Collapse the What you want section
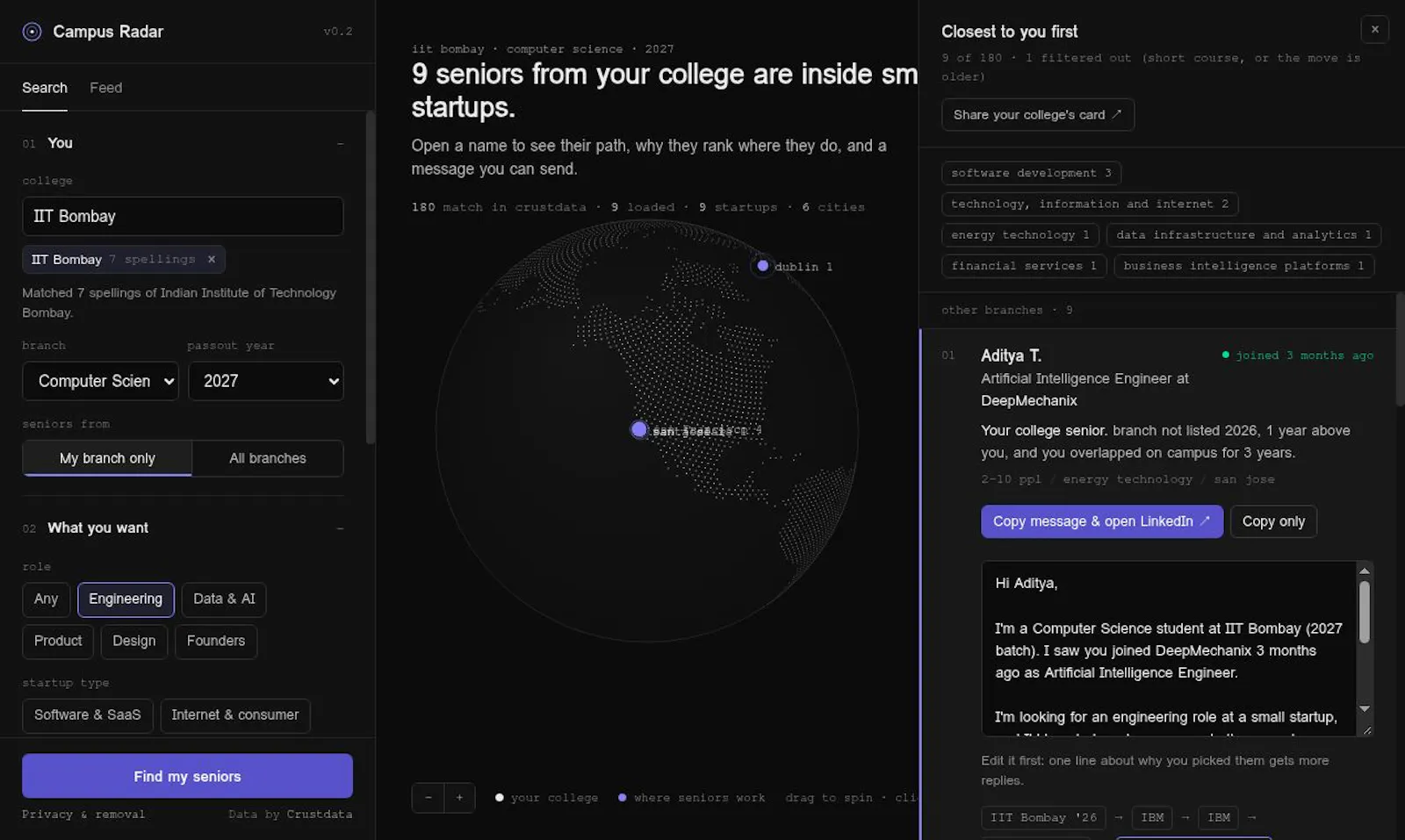 [340, 528]
